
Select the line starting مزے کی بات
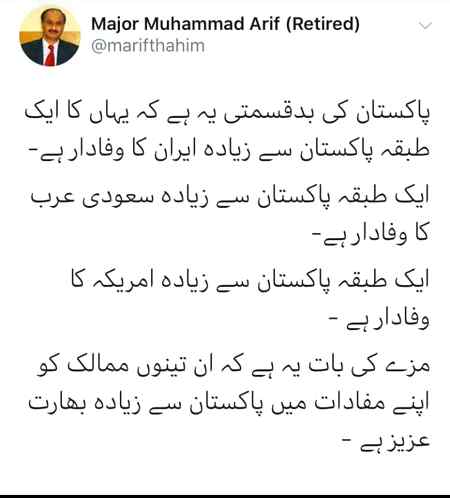tap(233, 365)
